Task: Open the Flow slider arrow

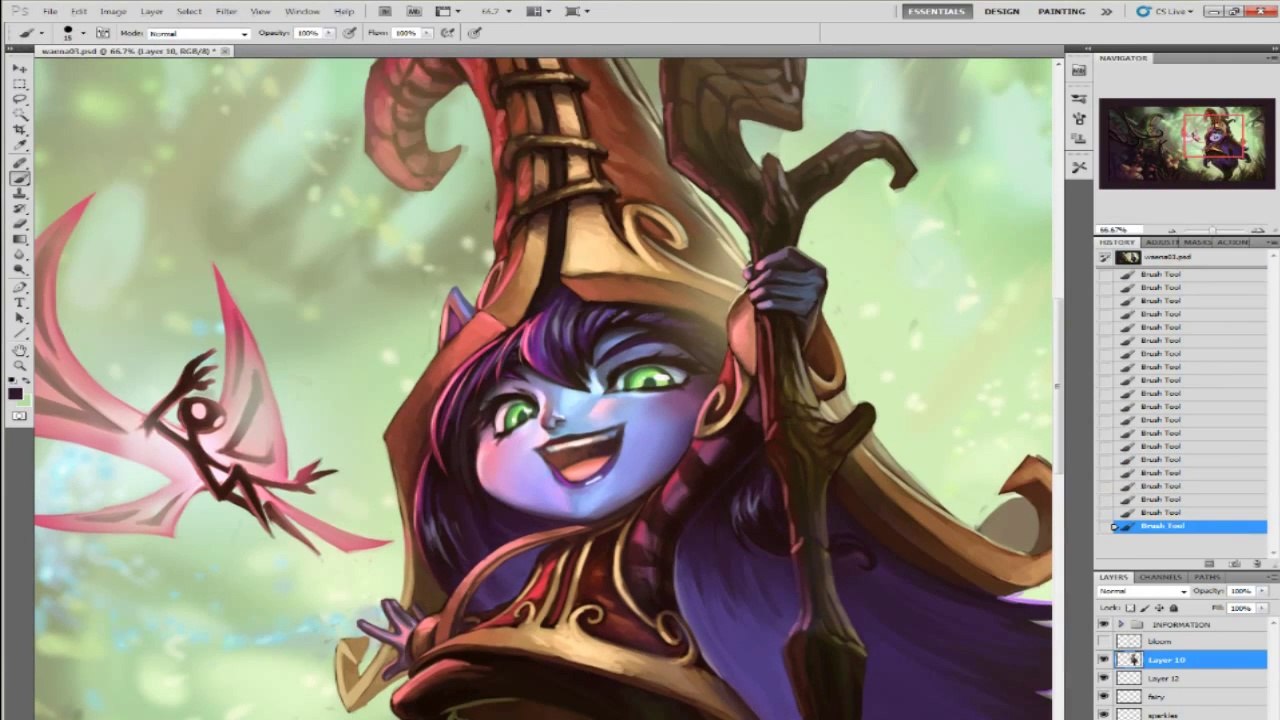Action: pos(426,33)
